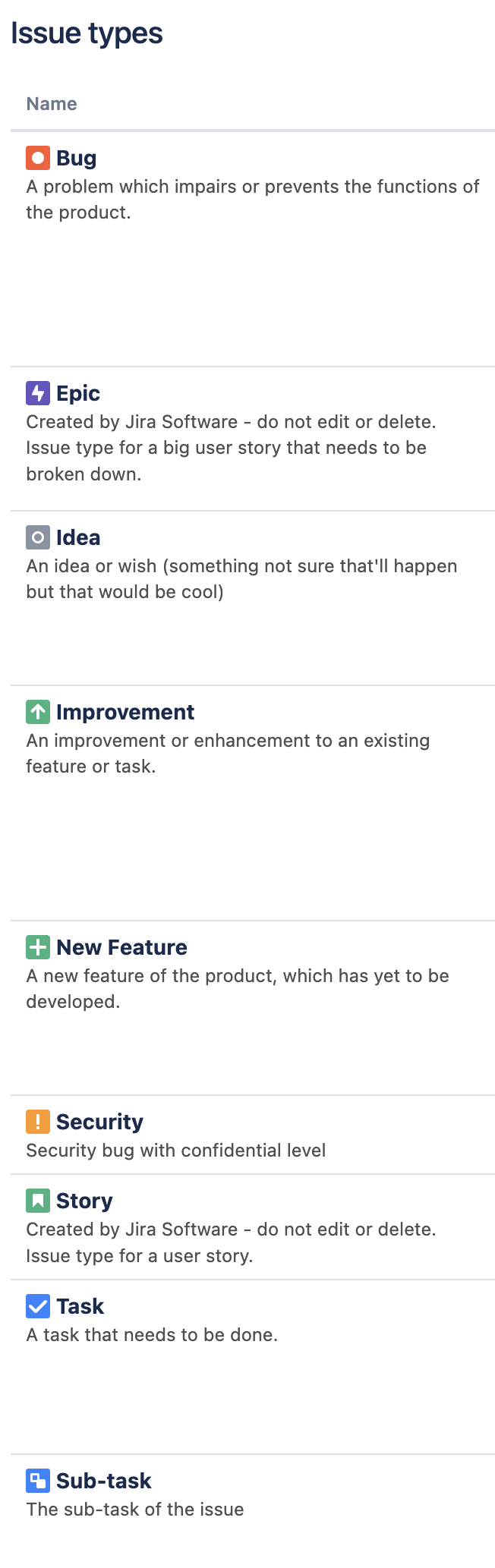Viewport: 495px width, 1568px height.
Task: Click the red Bug issue type icon
Action: point(38,158)
